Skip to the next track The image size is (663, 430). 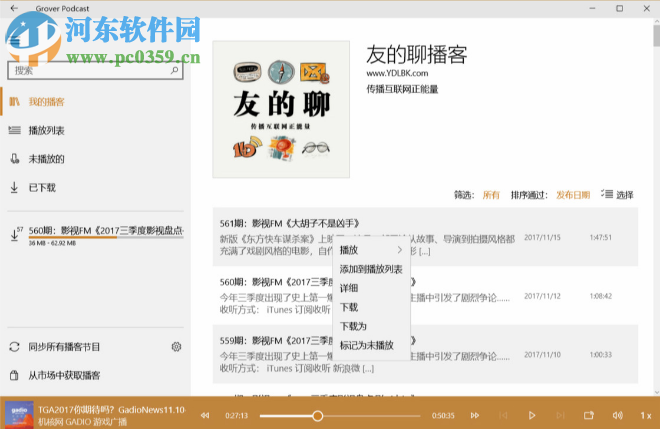click(560, 416)
